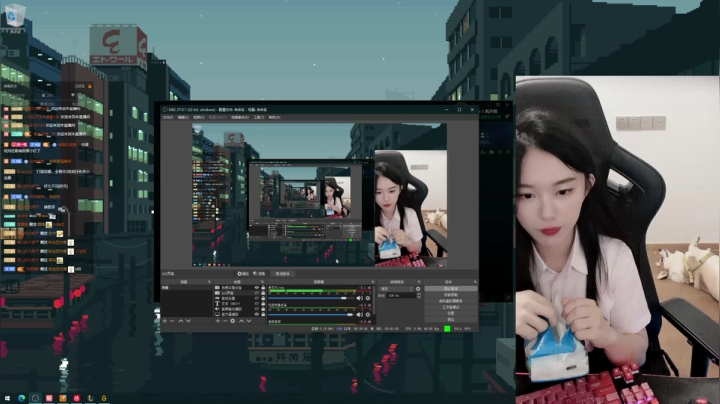Mute the 麦克风/Aux channel via speaker icon
Image resolution: width=720 pixels, height=404 pixels.
[x=360, y=298]
